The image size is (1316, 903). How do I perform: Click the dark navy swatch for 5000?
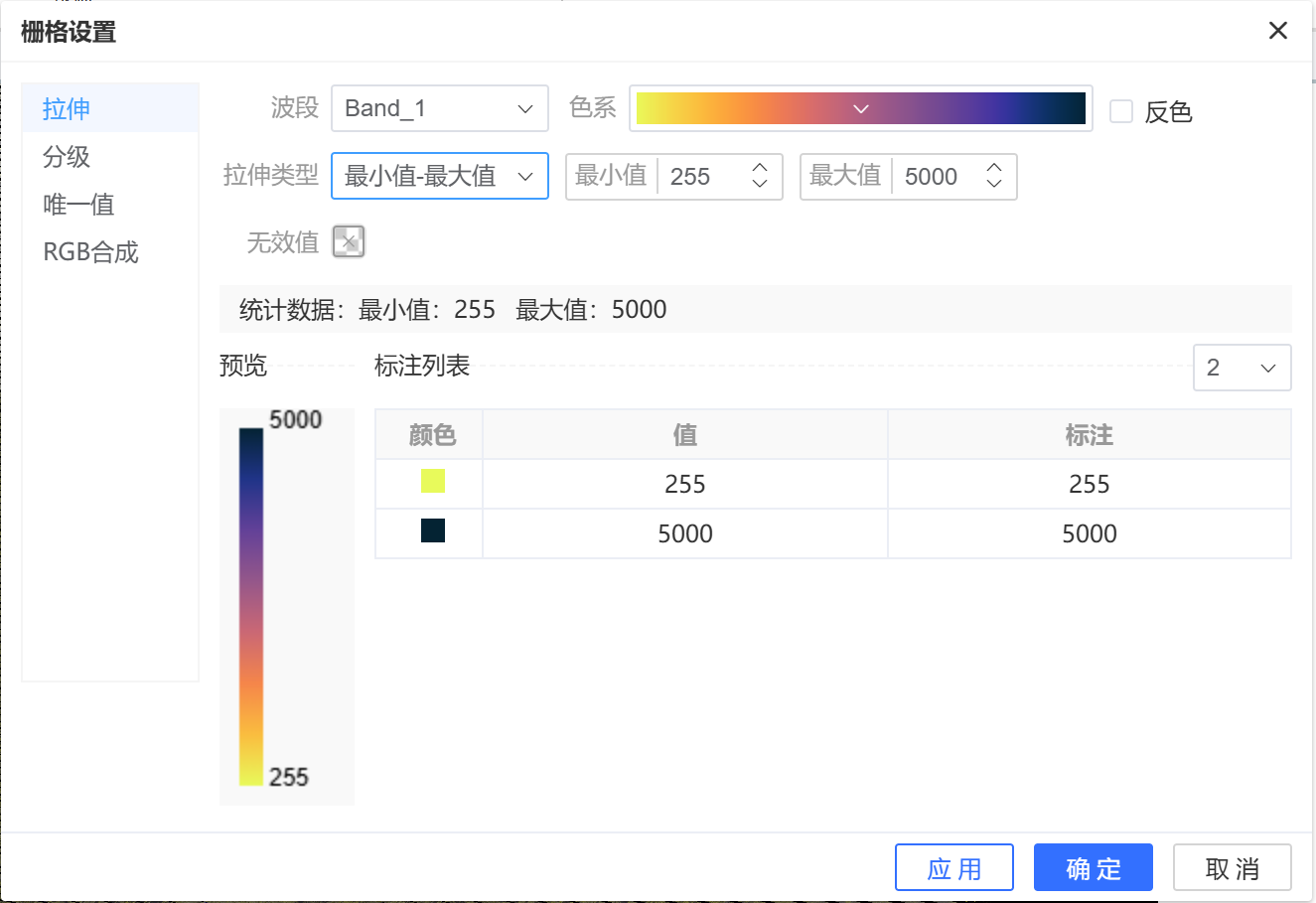tap(433, 530)
